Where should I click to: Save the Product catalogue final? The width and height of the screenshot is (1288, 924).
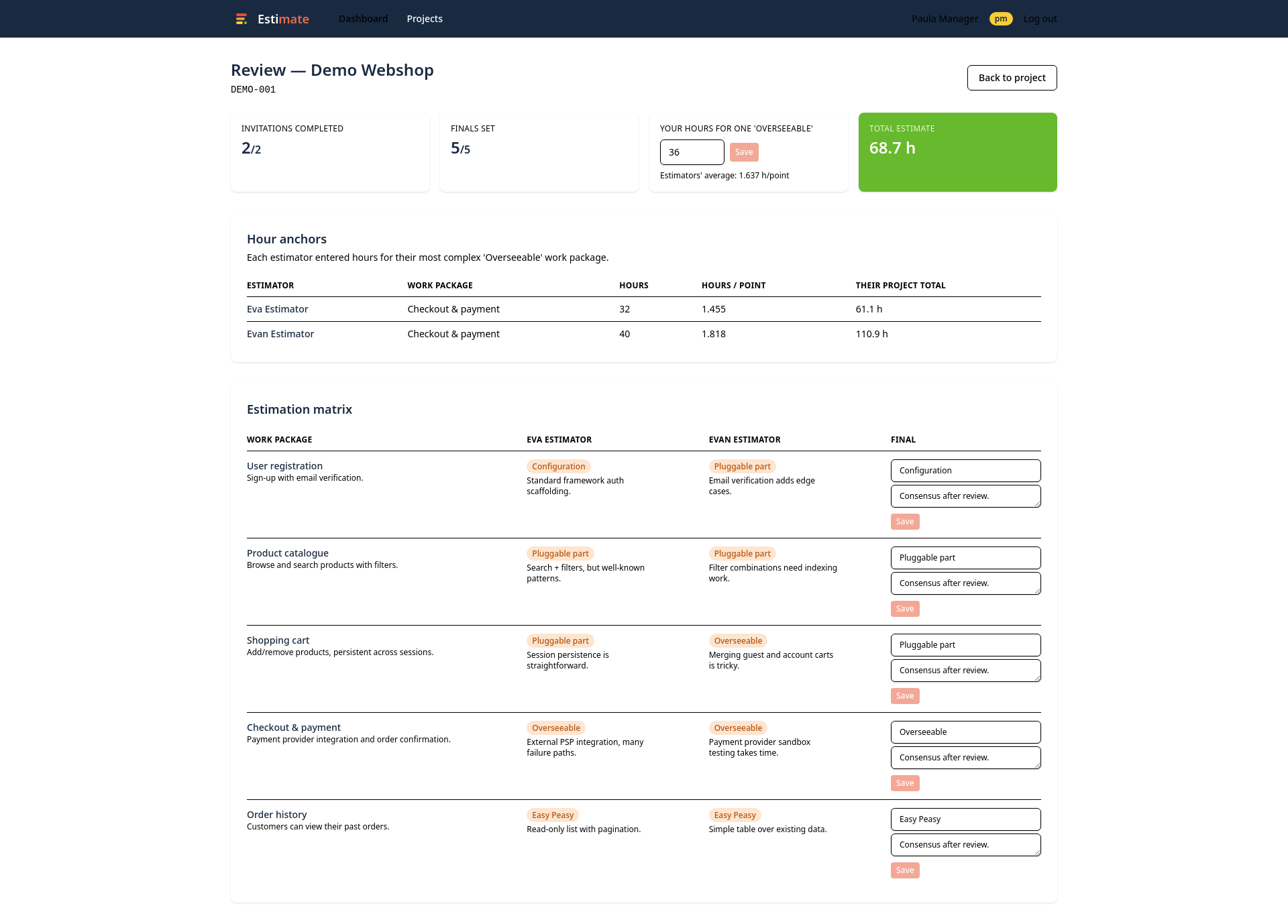[905, 609]
